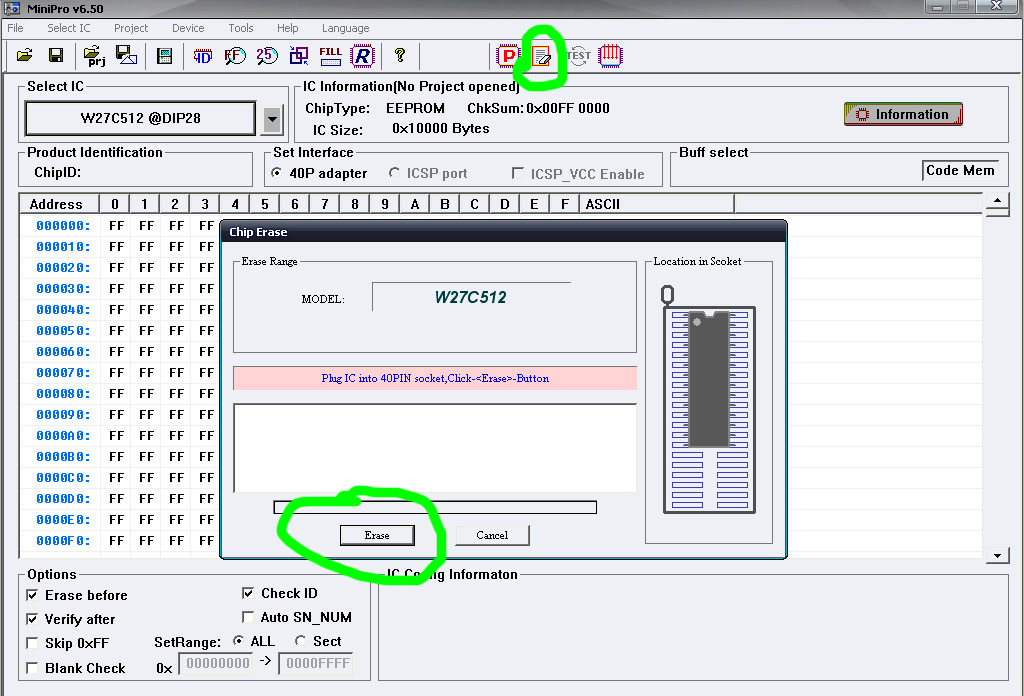Click the red-arrows chip icon
Image resolution: width=1024 pixels, height=696 pixels.
(610, 56)
